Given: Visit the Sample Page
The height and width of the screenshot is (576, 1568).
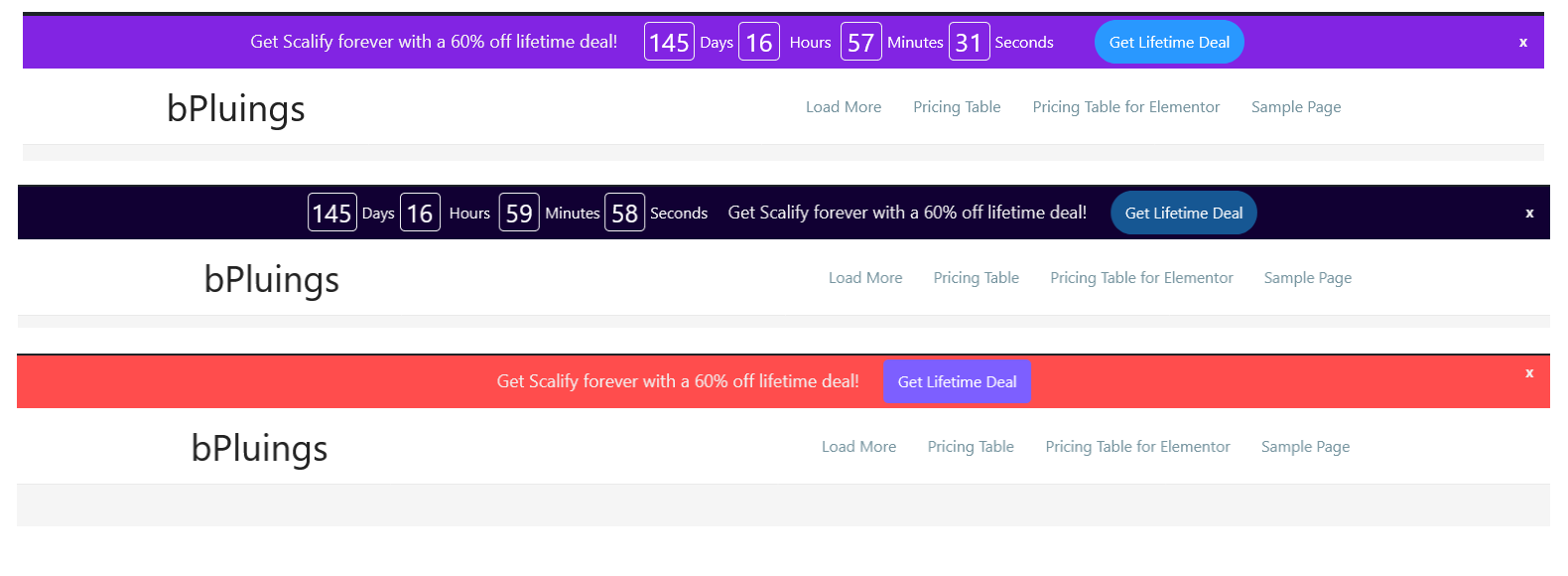Looking at the screenshot, I should [1295, 106].
